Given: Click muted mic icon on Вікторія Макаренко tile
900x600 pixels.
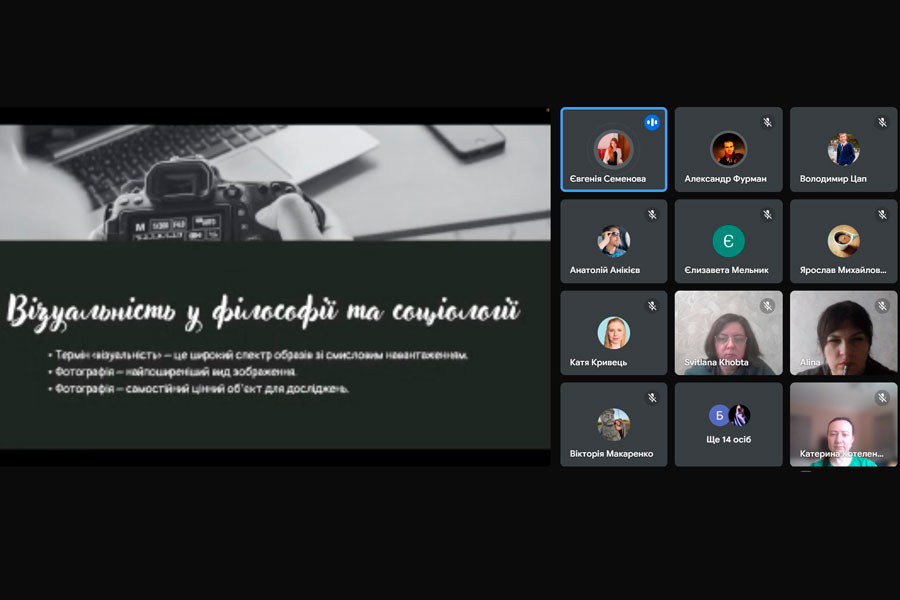Looking at the screenshot, I should (x=652, y=397).
